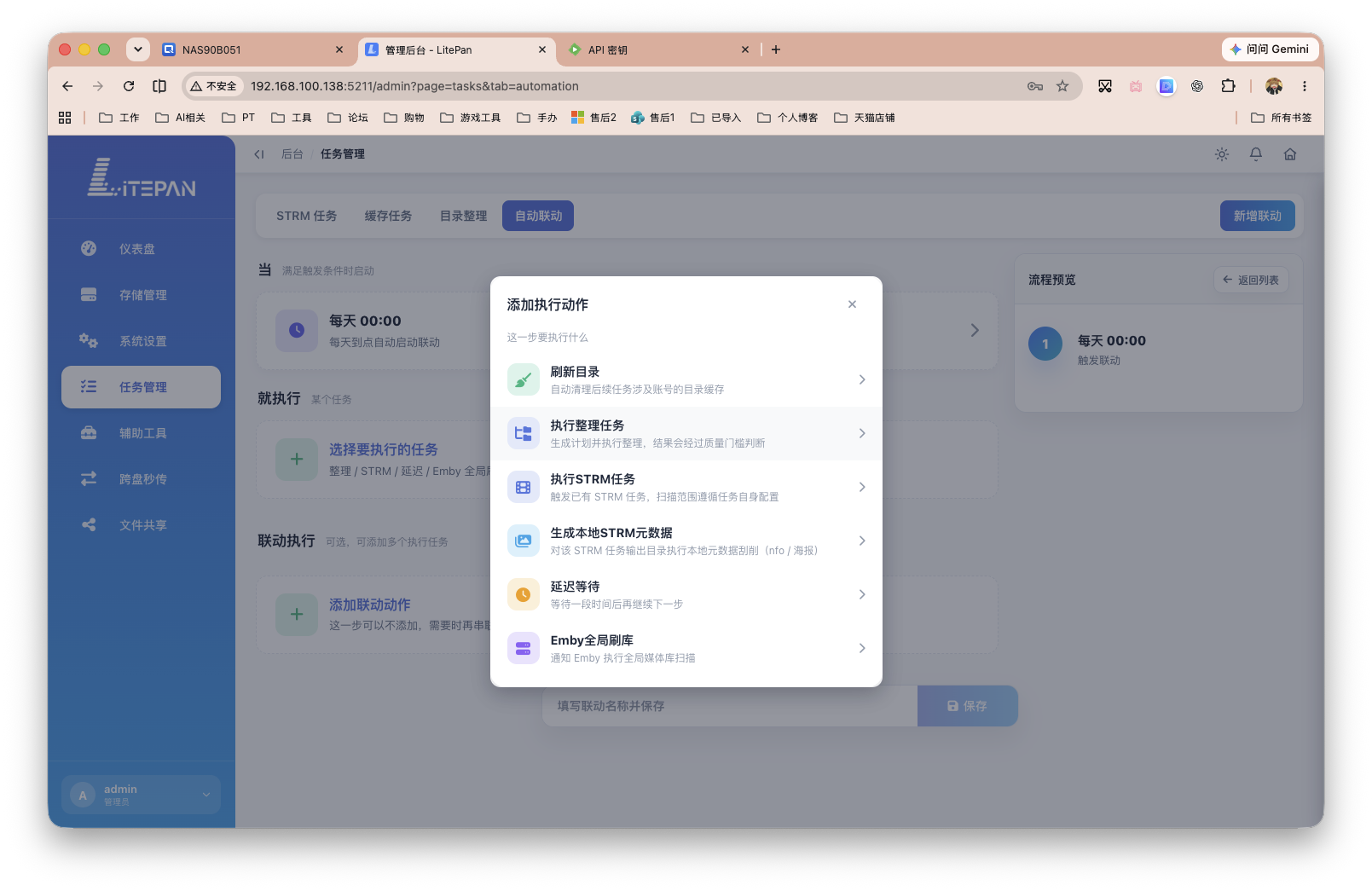Image resolution: width=1372 pixels, height=891 pixels.
Task: Open the 工作 bookmarks folder
Action: [x=119, y=118]
